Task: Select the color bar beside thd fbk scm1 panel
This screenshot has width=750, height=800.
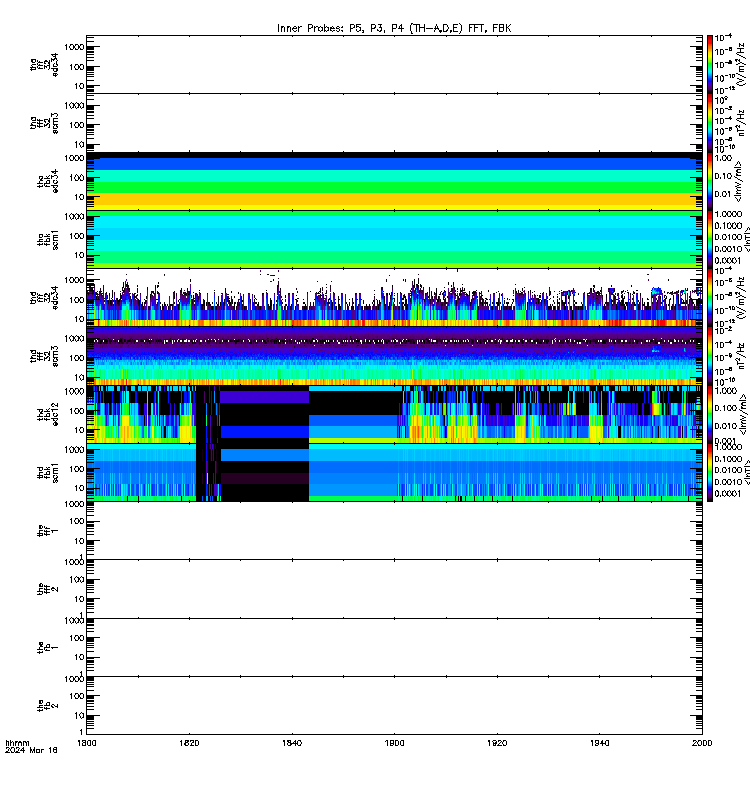Action: [x=710, y=472]
